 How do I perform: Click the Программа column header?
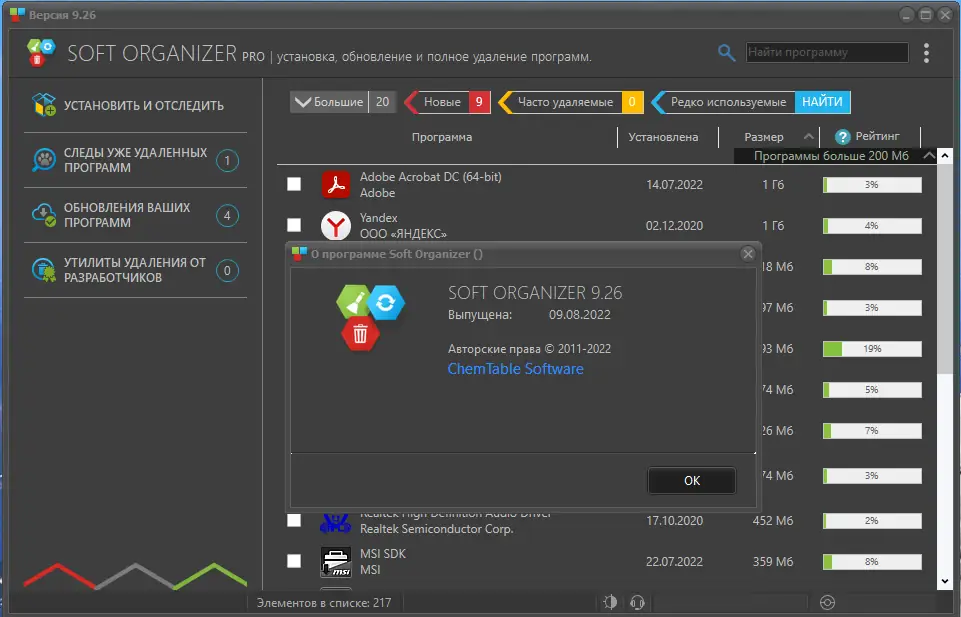tap(442, 137)
